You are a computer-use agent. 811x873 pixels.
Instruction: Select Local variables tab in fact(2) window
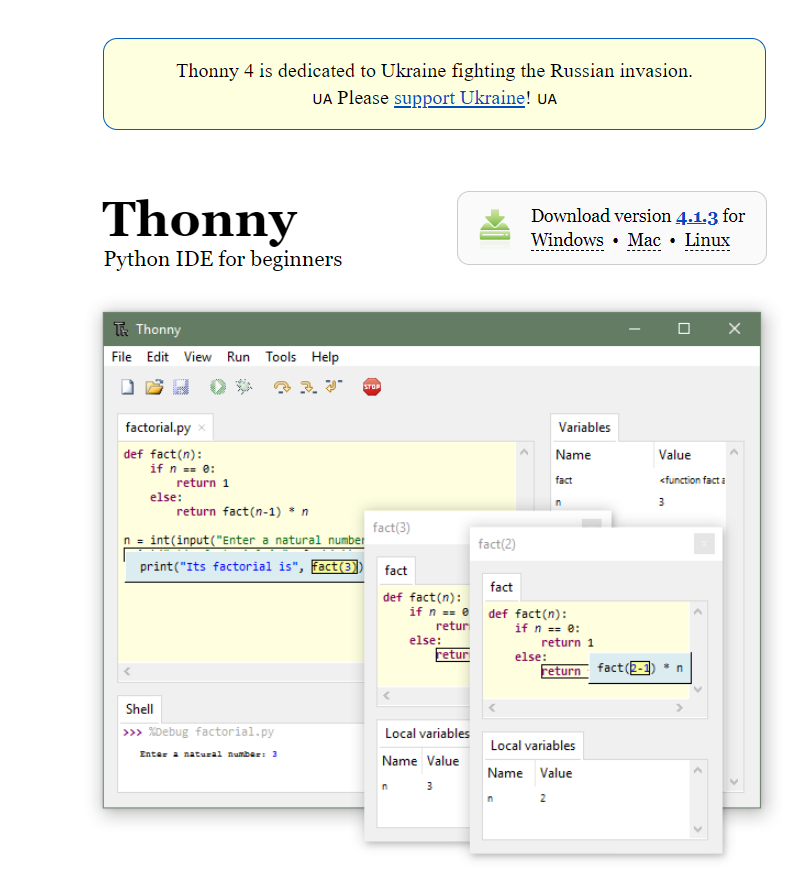[x=533, y=746]
